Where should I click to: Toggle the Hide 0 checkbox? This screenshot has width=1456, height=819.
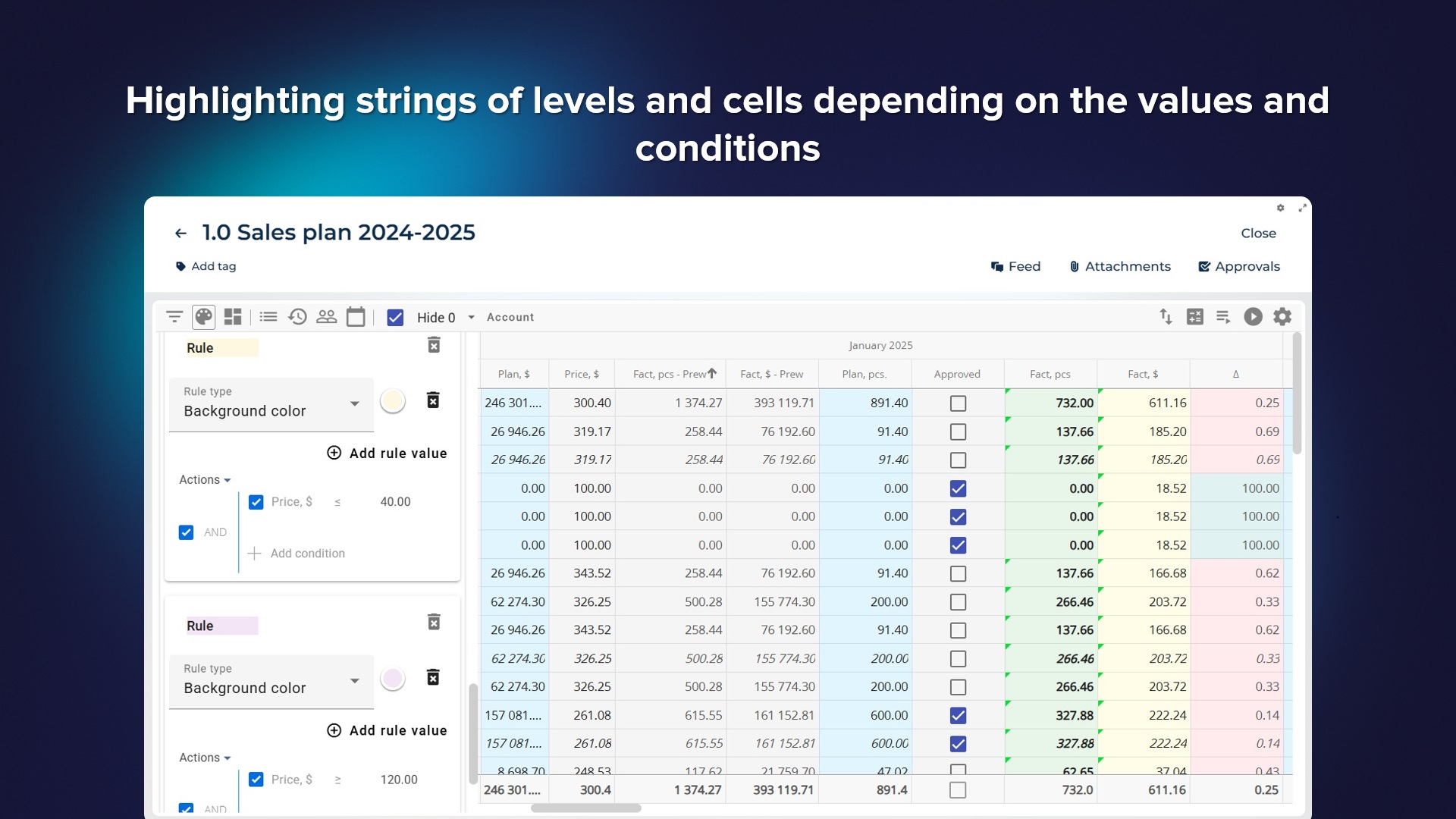pos(395,318)
